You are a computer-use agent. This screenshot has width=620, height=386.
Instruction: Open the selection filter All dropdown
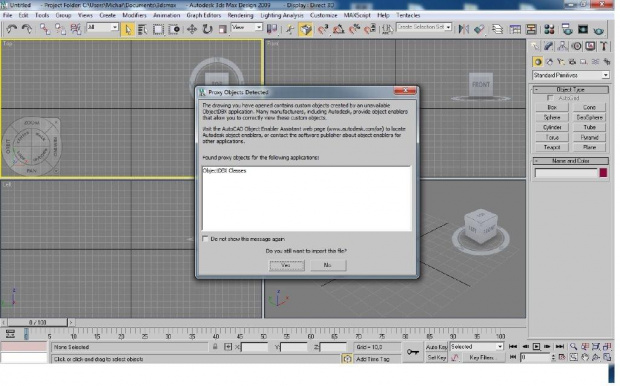(102, 27)
